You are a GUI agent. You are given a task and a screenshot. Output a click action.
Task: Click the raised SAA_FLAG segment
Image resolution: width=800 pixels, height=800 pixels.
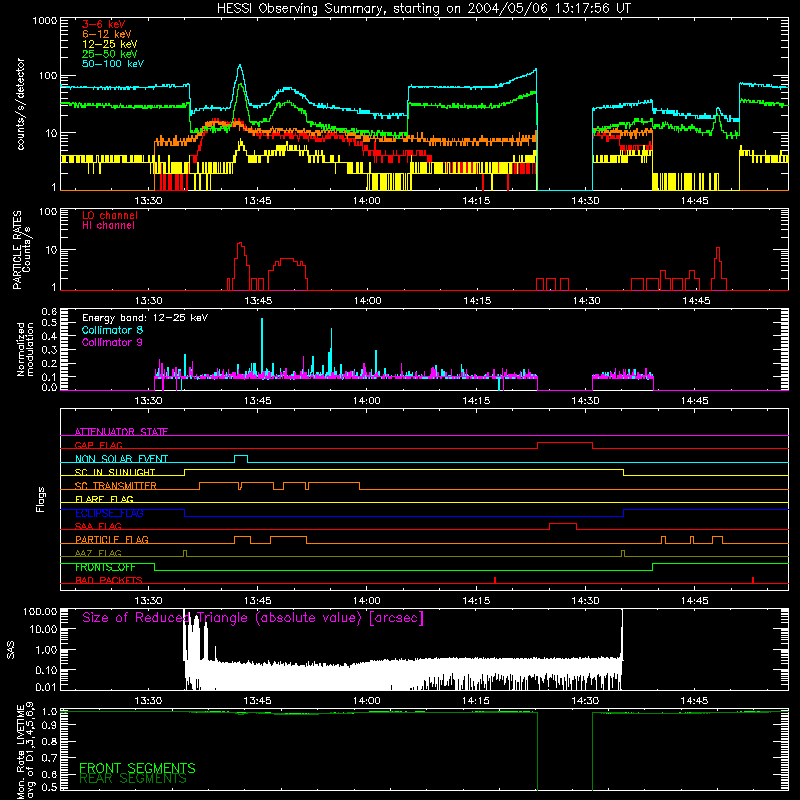click(563, 524)
